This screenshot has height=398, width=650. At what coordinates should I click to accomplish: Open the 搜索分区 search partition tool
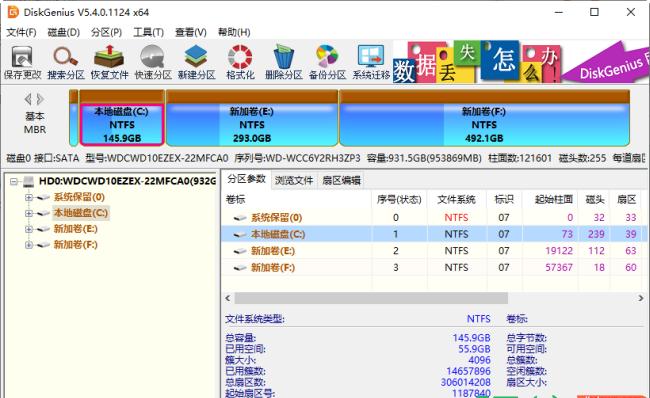(x=65, y=63)
